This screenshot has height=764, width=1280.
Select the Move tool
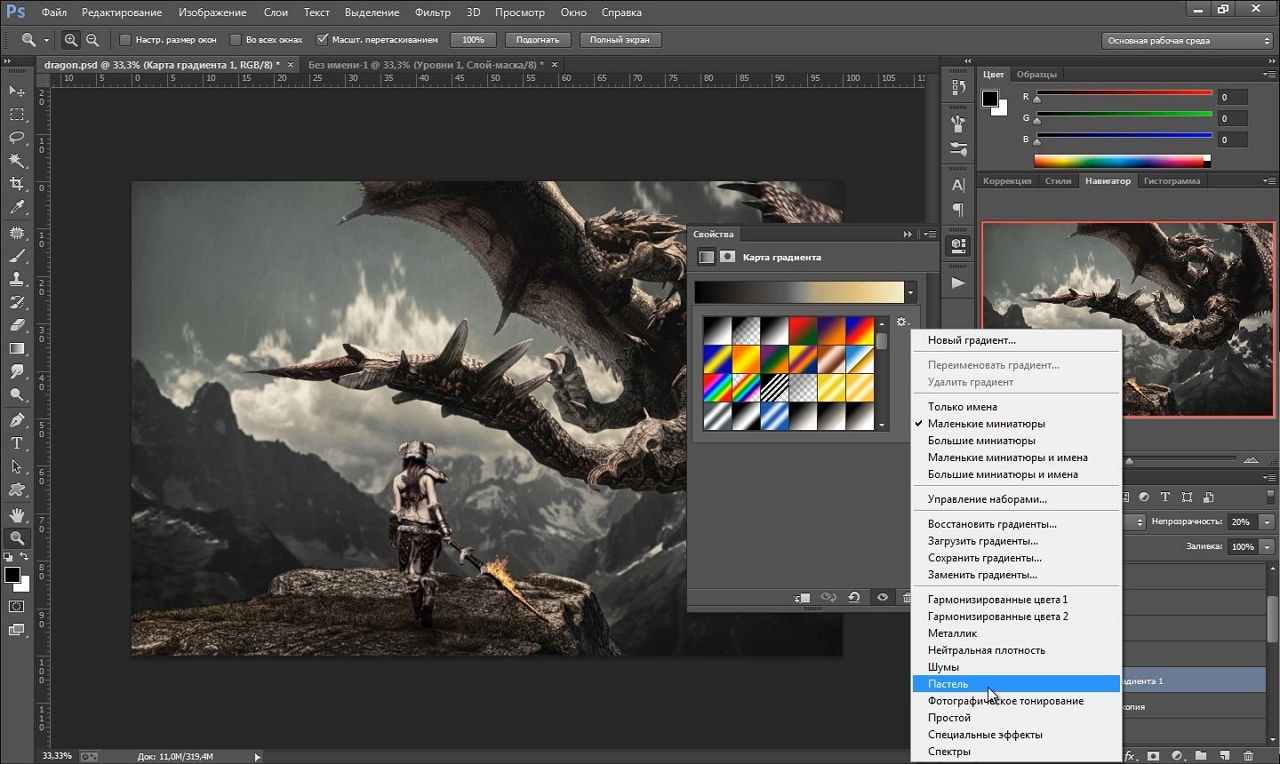17,91
